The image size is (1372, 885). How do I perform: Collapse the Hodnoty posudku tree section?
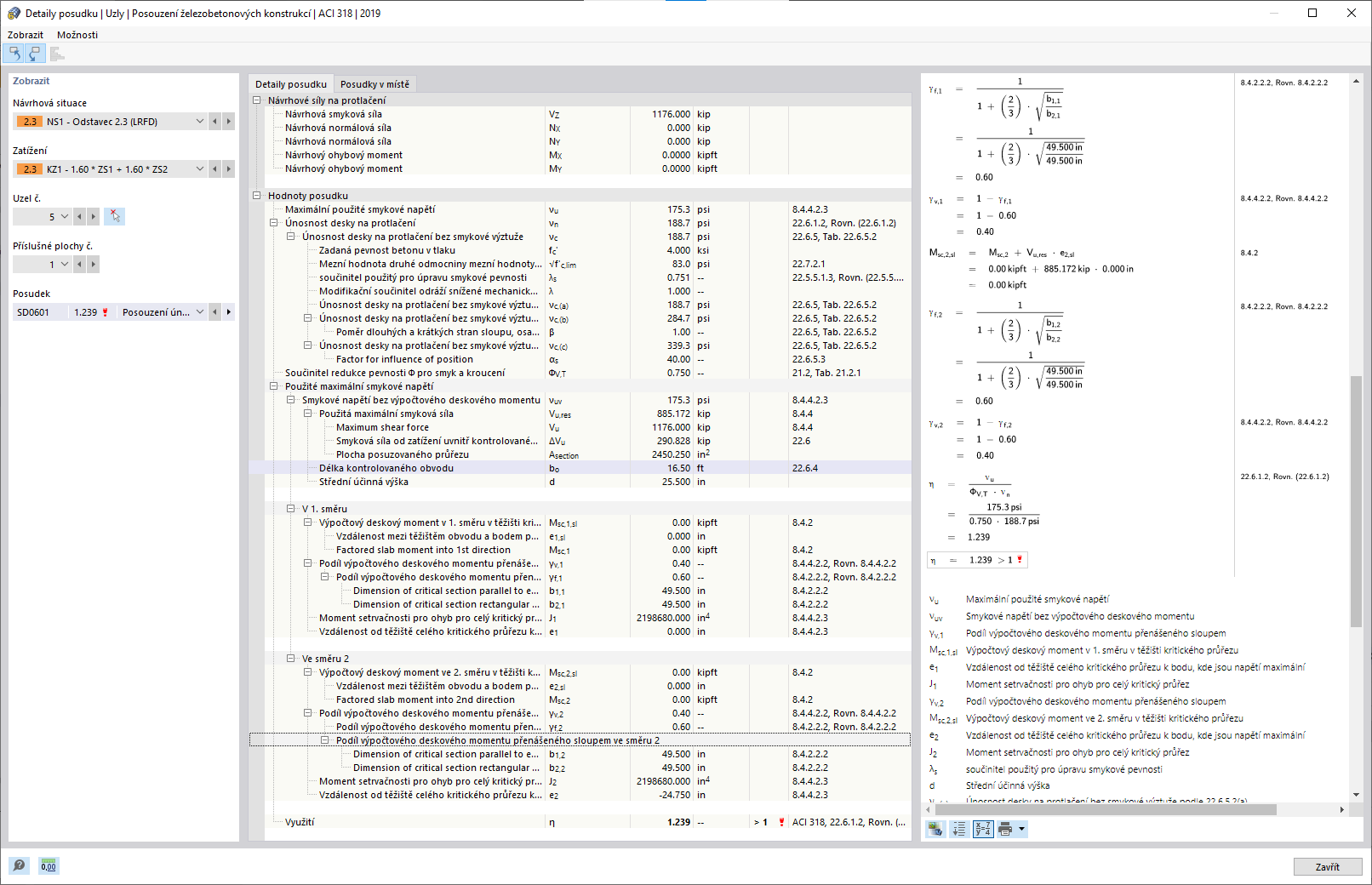pyautogui.click(x=256, y=195)
